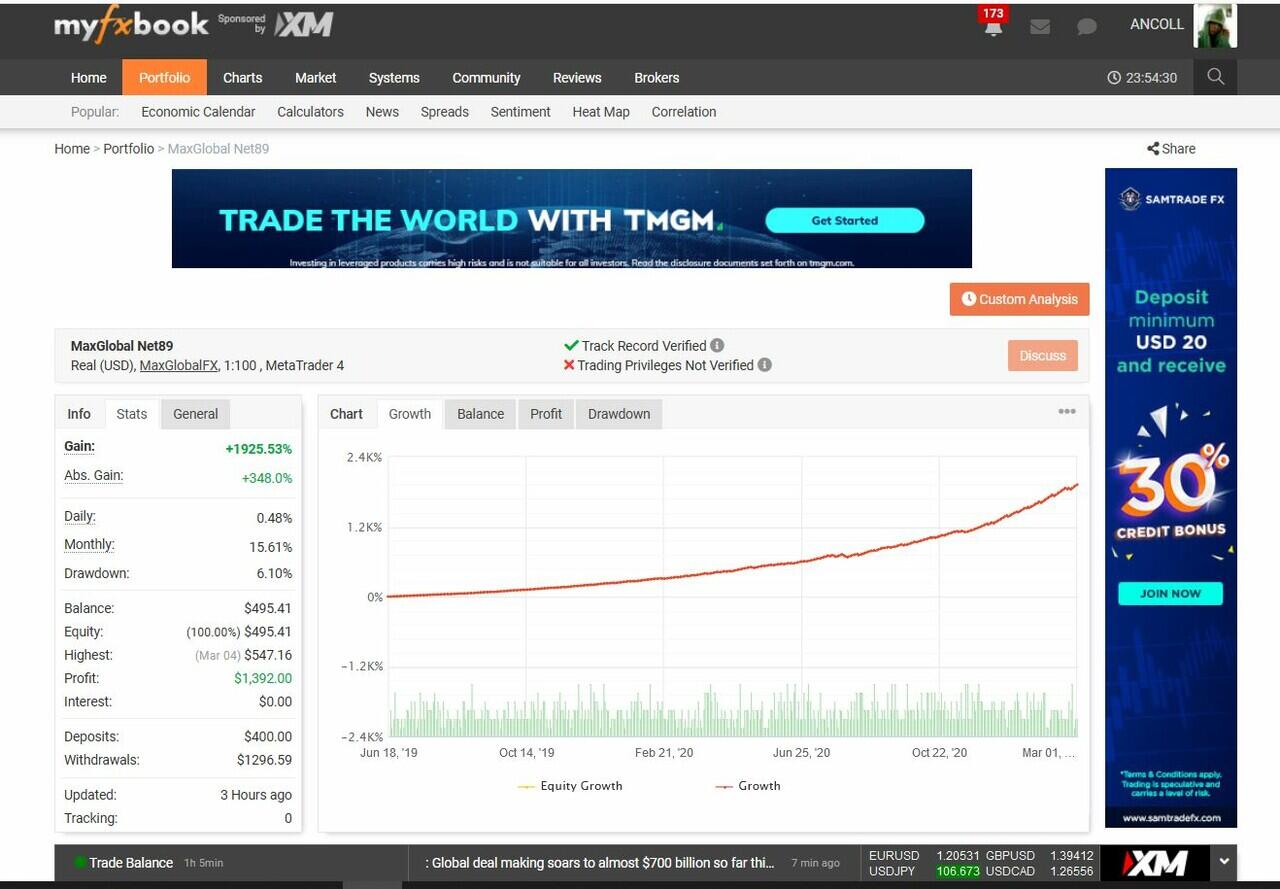The width and height of the screenshot is (1280, 889).
Task: Open the Systems menu
Action: [x=394, y=78]
